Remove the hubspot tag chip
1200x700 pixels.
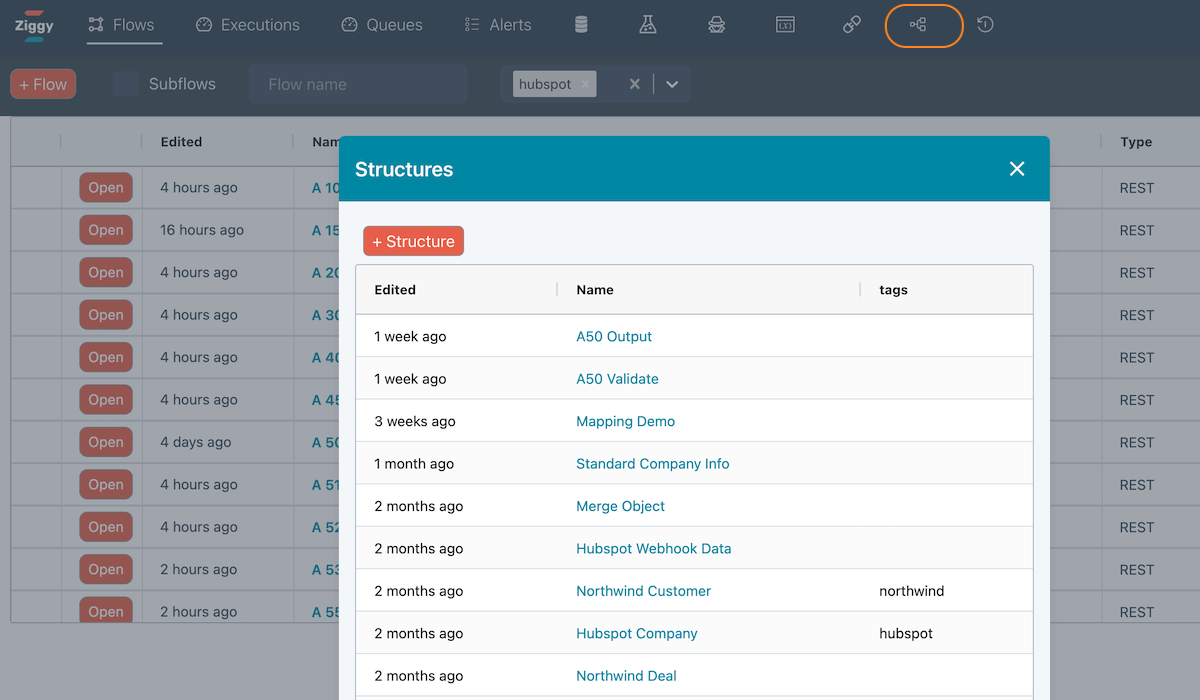[x=585, y=84]
